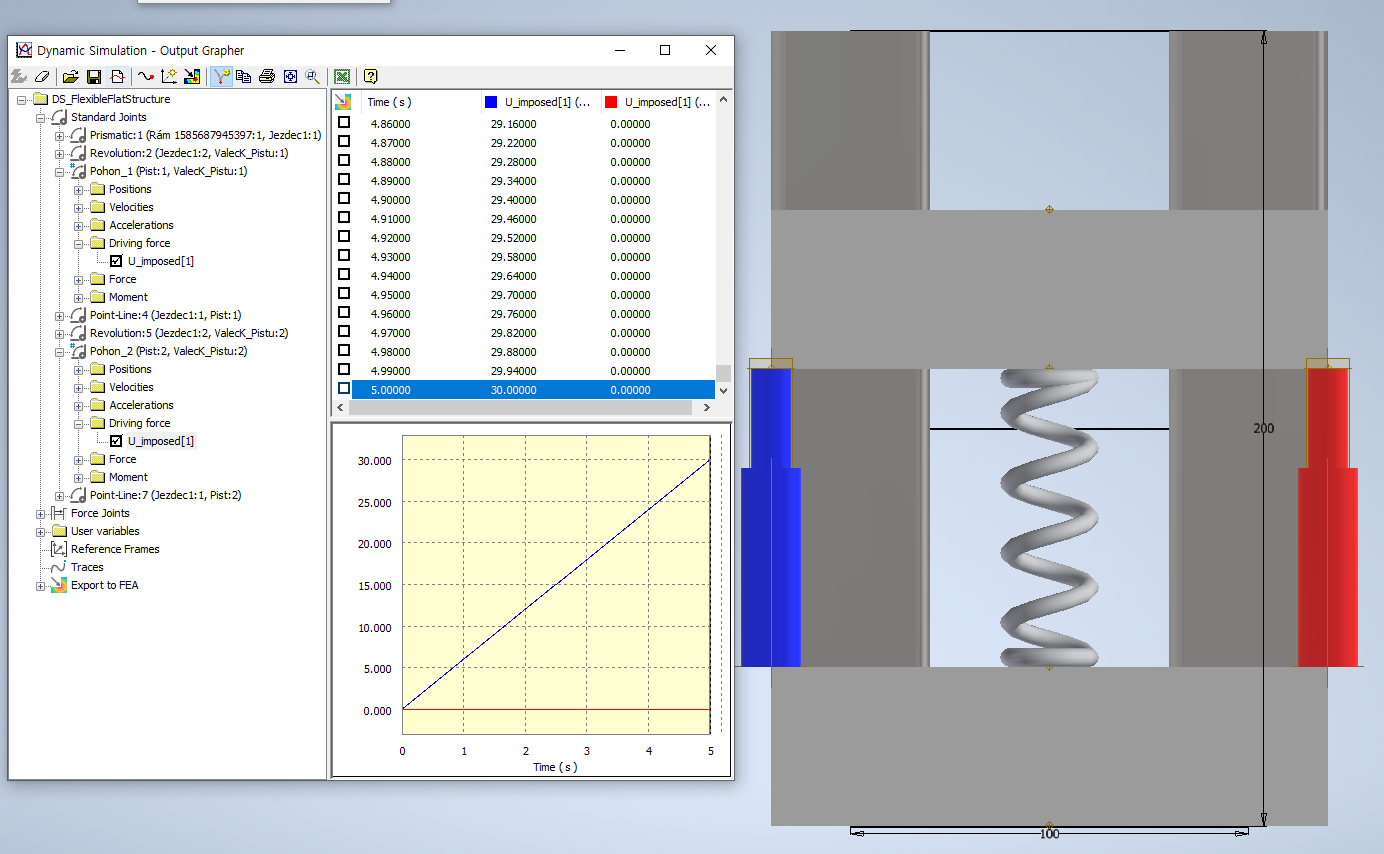The image size is (1384, 854).
Task: Select Moment folder under Pohon_2
Action: point(128,477)
